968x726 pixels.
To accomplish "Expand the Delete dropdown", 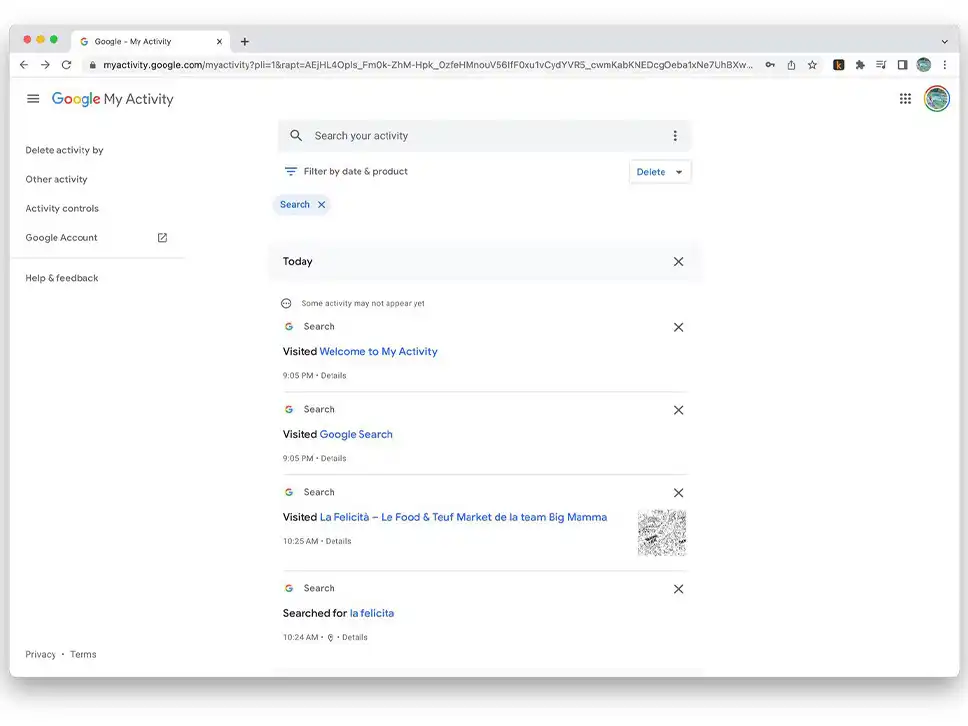I will (x=660, y=172).
